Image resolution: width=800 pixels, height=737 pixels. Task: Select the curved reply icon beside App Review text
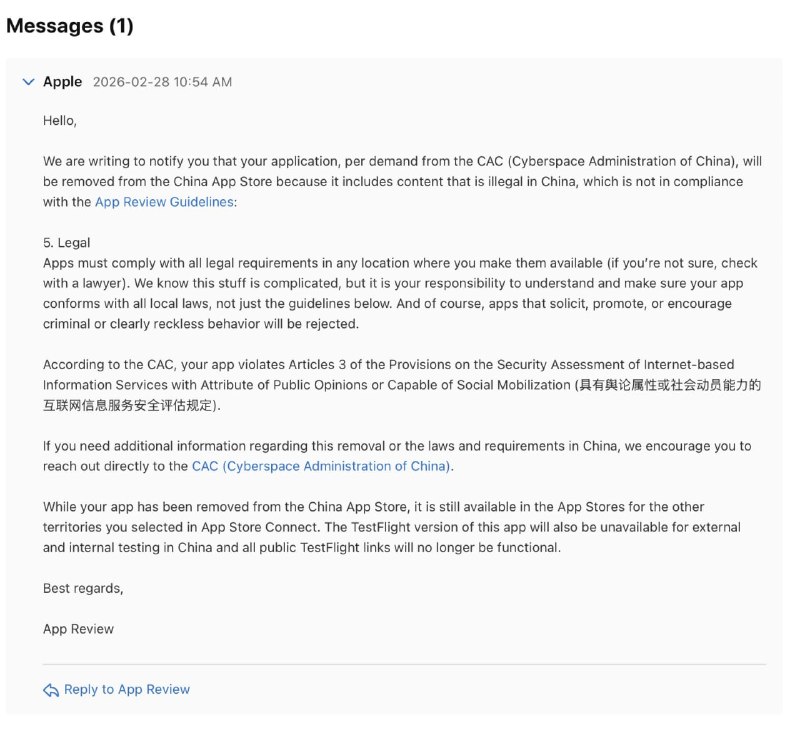(x=50, y=689)
